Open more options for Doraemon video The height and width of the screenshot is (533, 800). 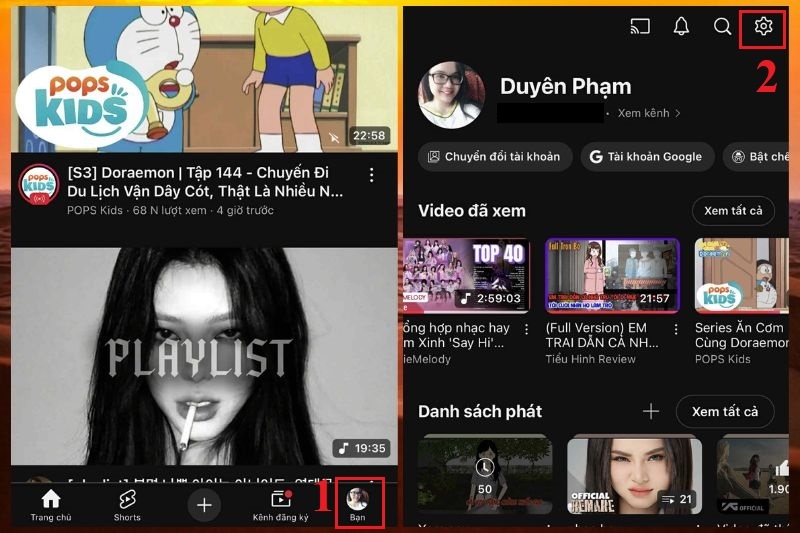(x=371, y=175)
